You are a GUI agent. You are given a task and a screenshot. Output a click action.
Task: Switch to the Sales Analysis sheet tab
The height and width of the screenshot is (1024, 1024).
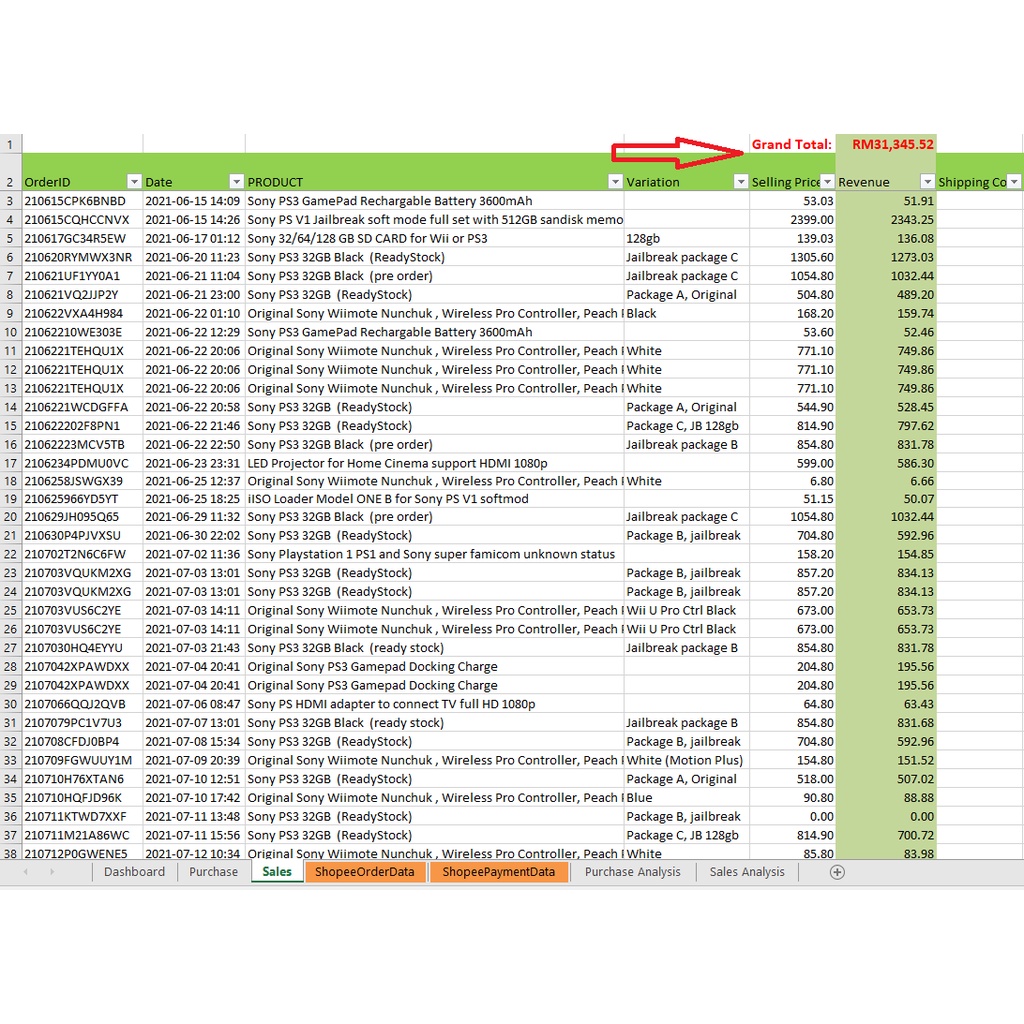pyautogui.click(x=747, y=872)
